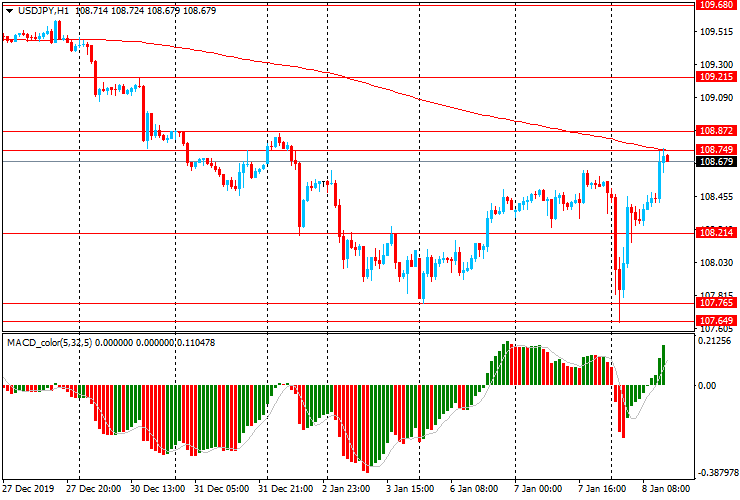Select the 3 Jan 15:00 time label
This screenshot has width=740, height=500.
pyautogui.click(x=410, y=489)
